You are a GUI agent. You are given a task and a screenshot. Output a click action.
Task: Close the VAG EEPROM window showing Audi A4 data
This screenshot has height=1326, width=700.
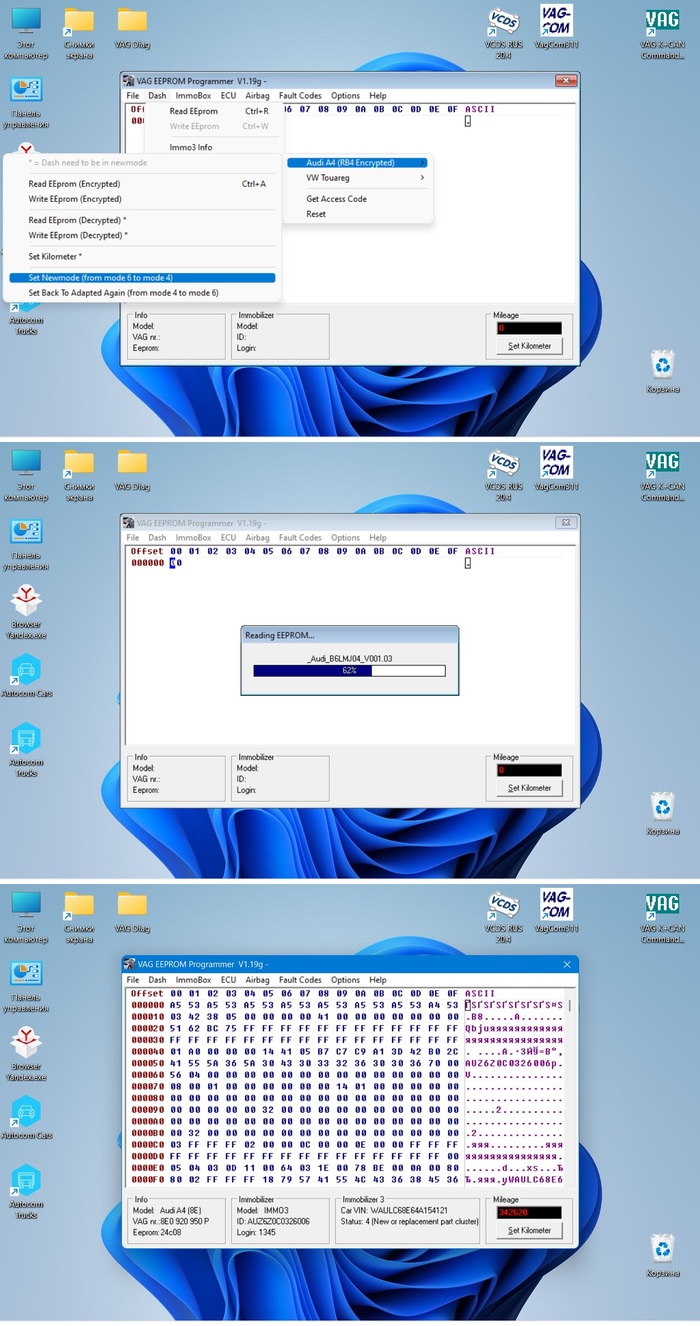tap(567, 964)
